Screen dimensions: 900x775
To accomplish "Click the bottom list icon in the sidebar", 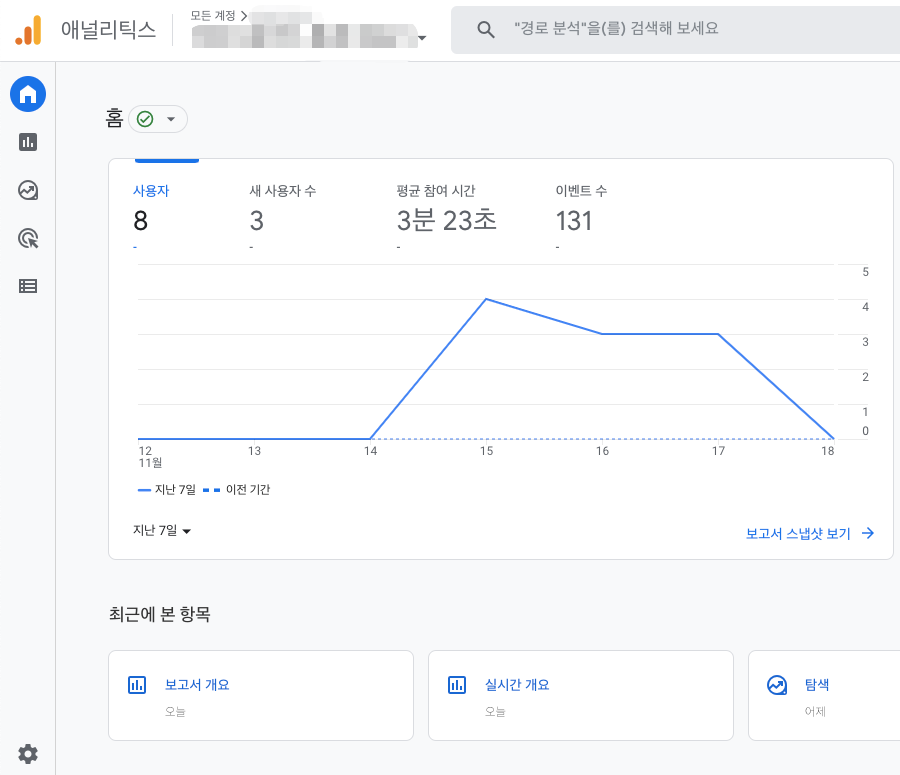I will point(27,286).
